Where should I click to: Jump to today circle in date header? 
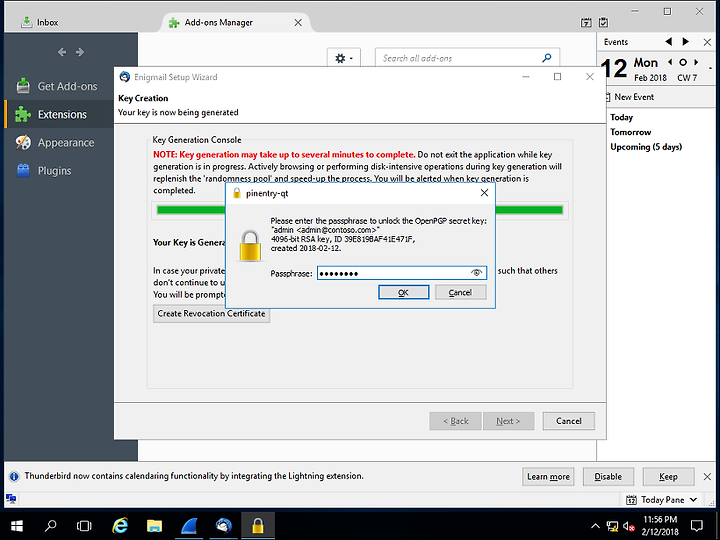click(683, 62)
